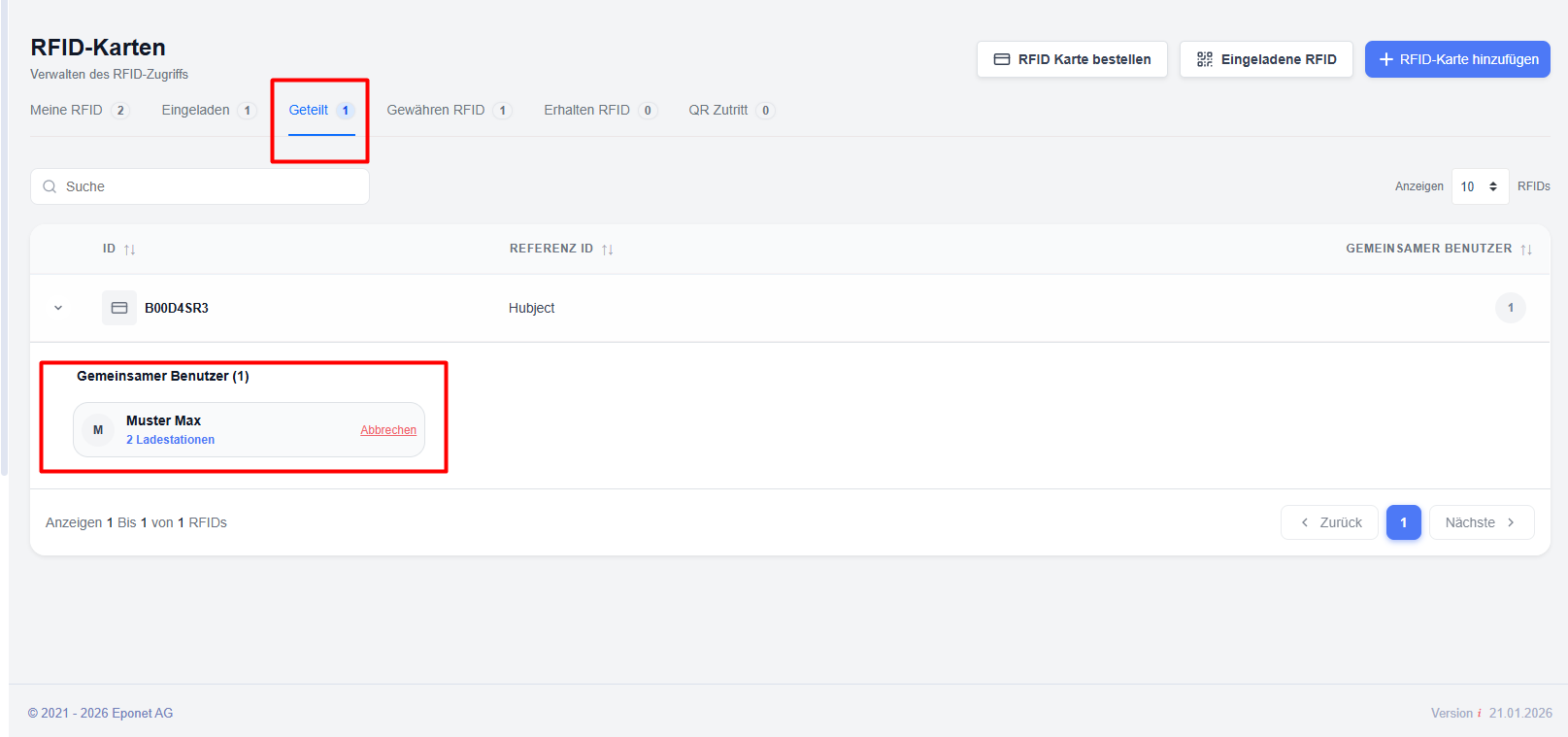Viewport: 1568px width, 737px height.
Task: Click the GEMEINSAMER BENUTZER column header
Action: pyautogui.click(x=1428, y=249)
